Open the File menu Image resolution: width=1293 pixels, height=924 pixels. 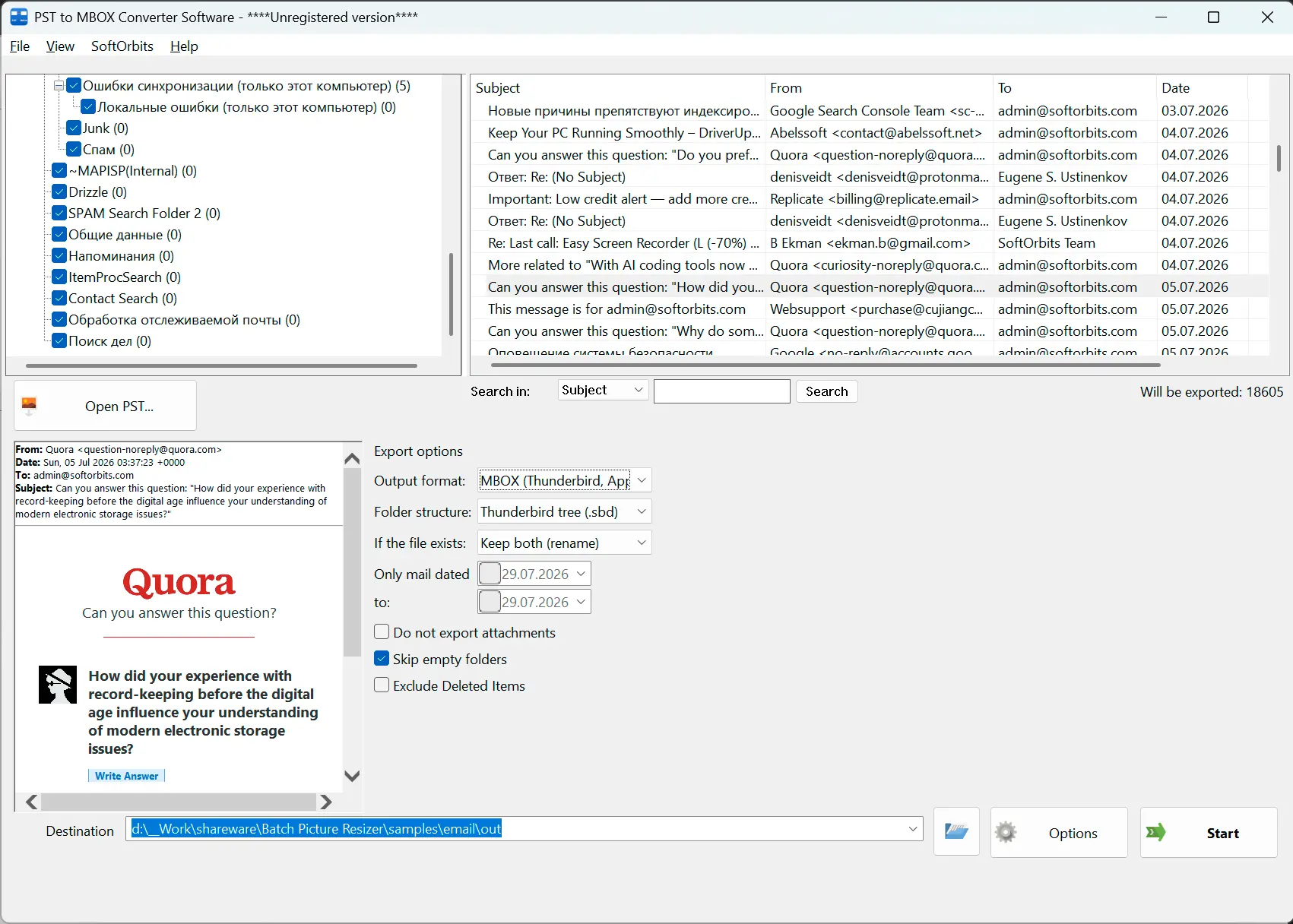[x=20, y=46]
